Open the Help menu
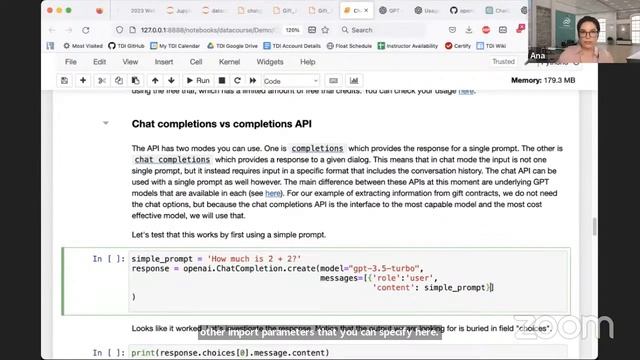This screenshot has height=360, width=640. point(308,62)
